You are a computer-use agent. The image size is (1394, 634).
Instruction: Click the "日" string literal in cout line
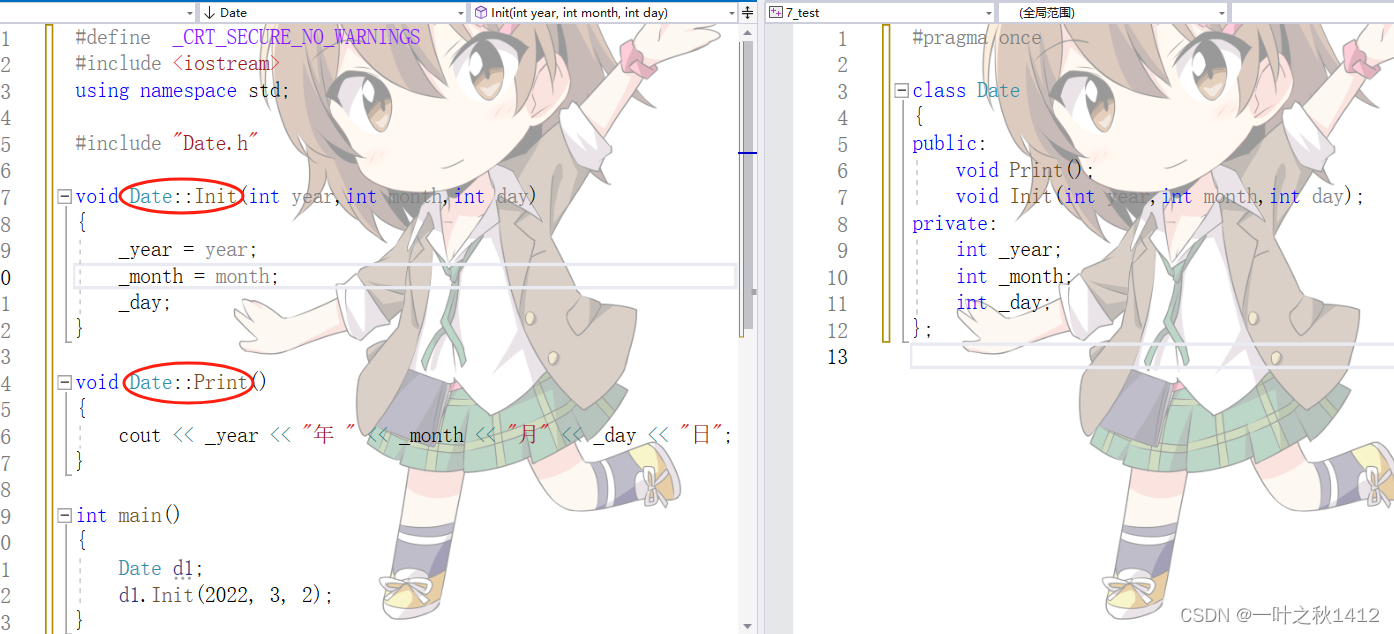tap(701, 435)
